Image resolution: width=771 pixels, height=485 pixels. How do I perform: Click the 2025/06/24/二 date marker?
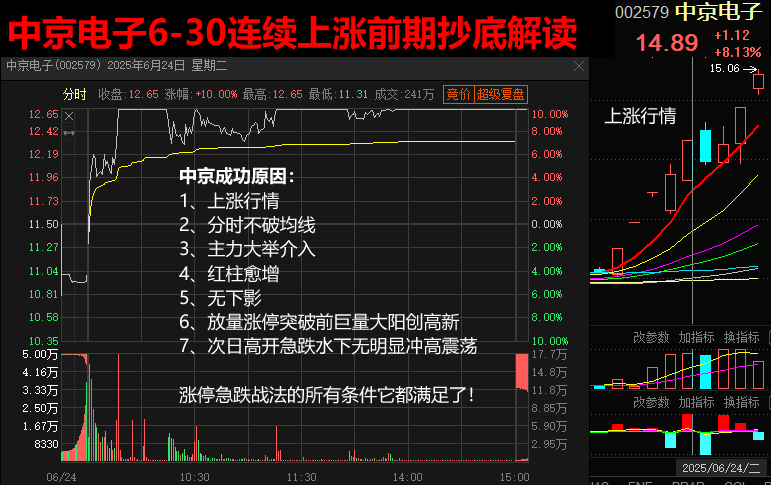tap(721, 468)
